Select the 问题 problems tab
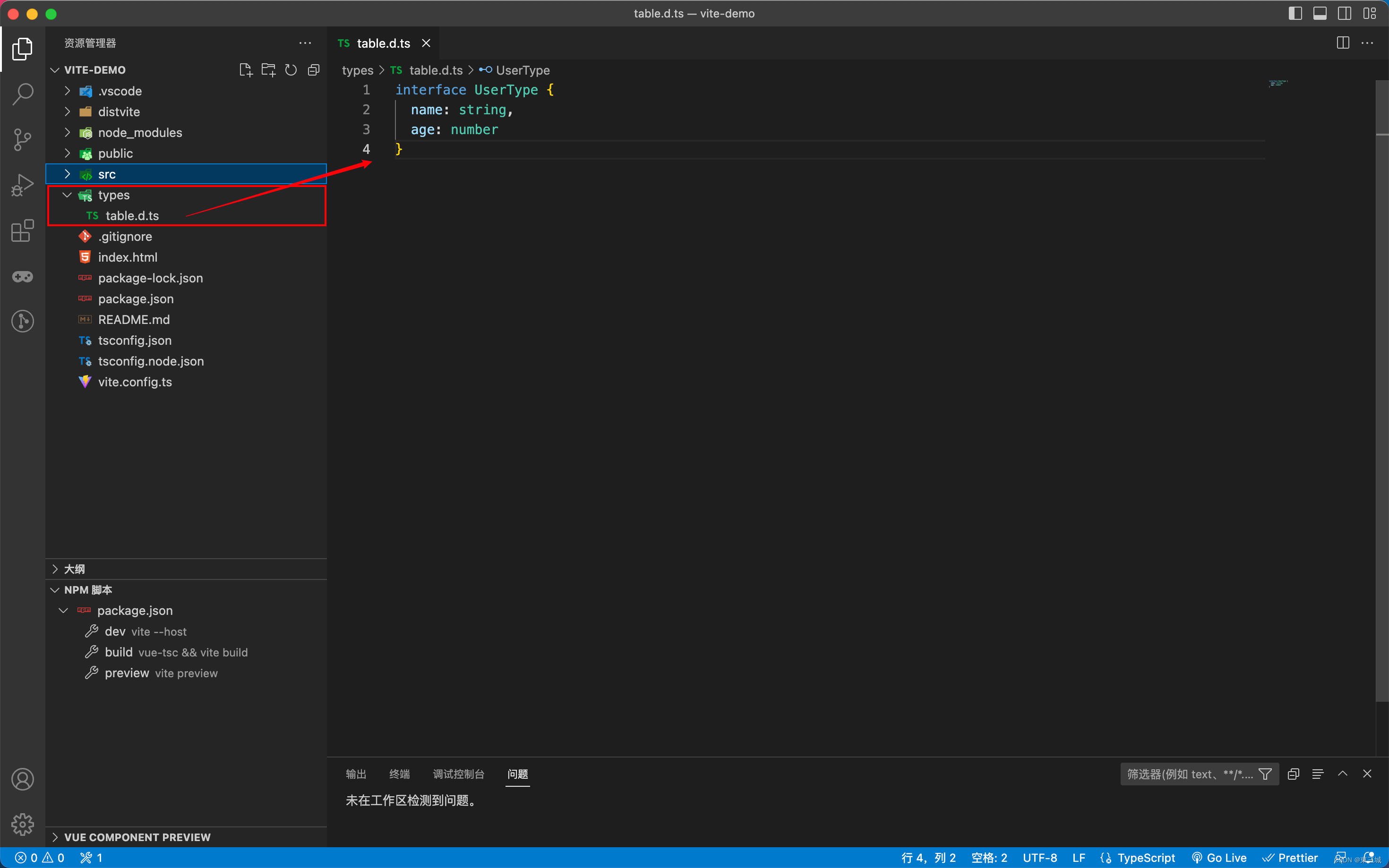1389x868 pixels. pos(517,774)
